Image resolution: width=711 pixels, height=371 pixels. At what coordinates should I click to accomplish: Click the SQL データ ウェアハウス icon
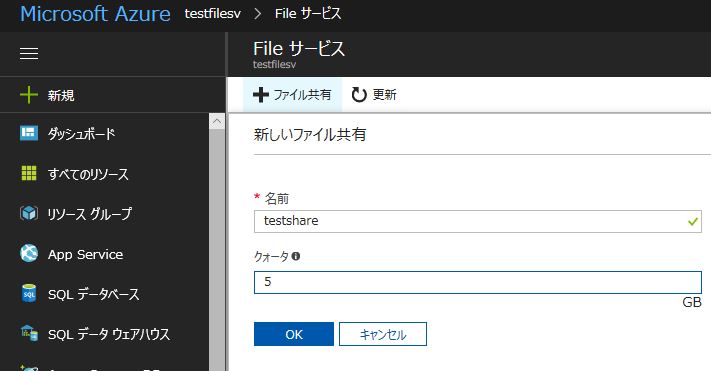[x=29, y=333]
